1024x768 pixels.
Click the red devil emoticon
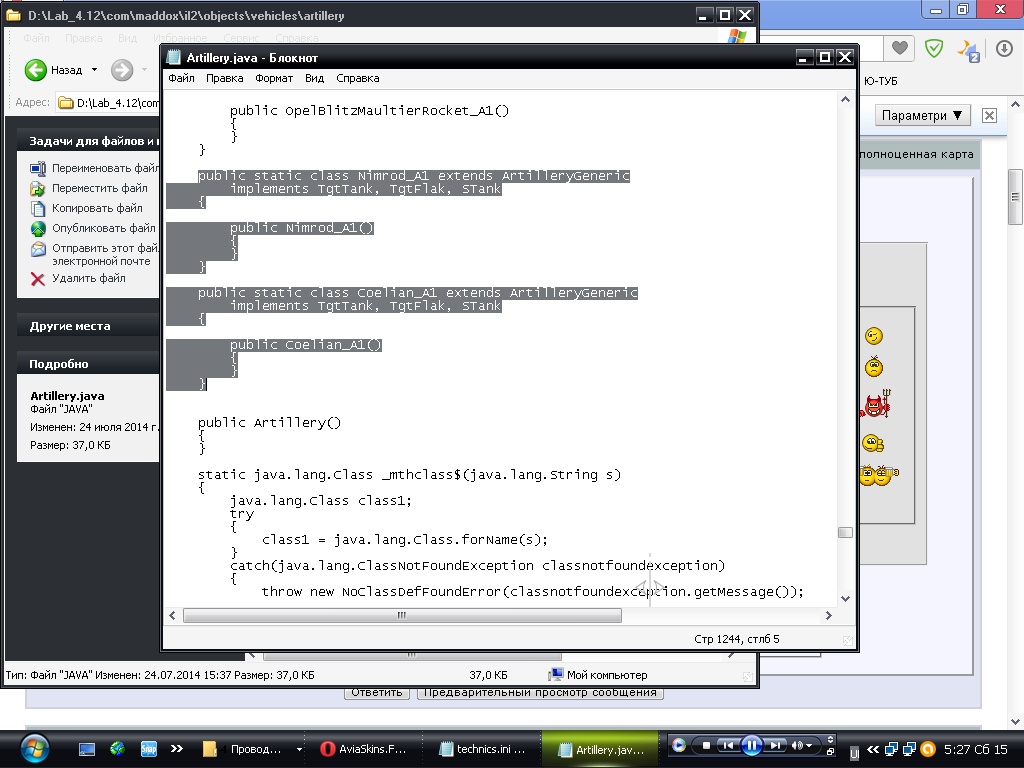[876, 406]
